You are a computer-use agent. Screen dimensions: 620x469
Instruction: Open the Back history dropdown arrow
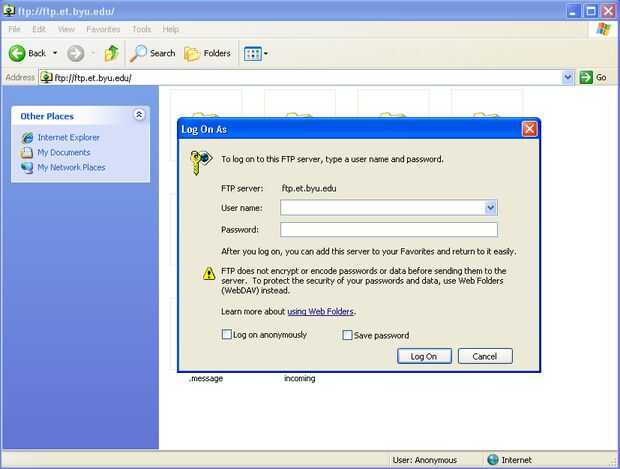55,53
